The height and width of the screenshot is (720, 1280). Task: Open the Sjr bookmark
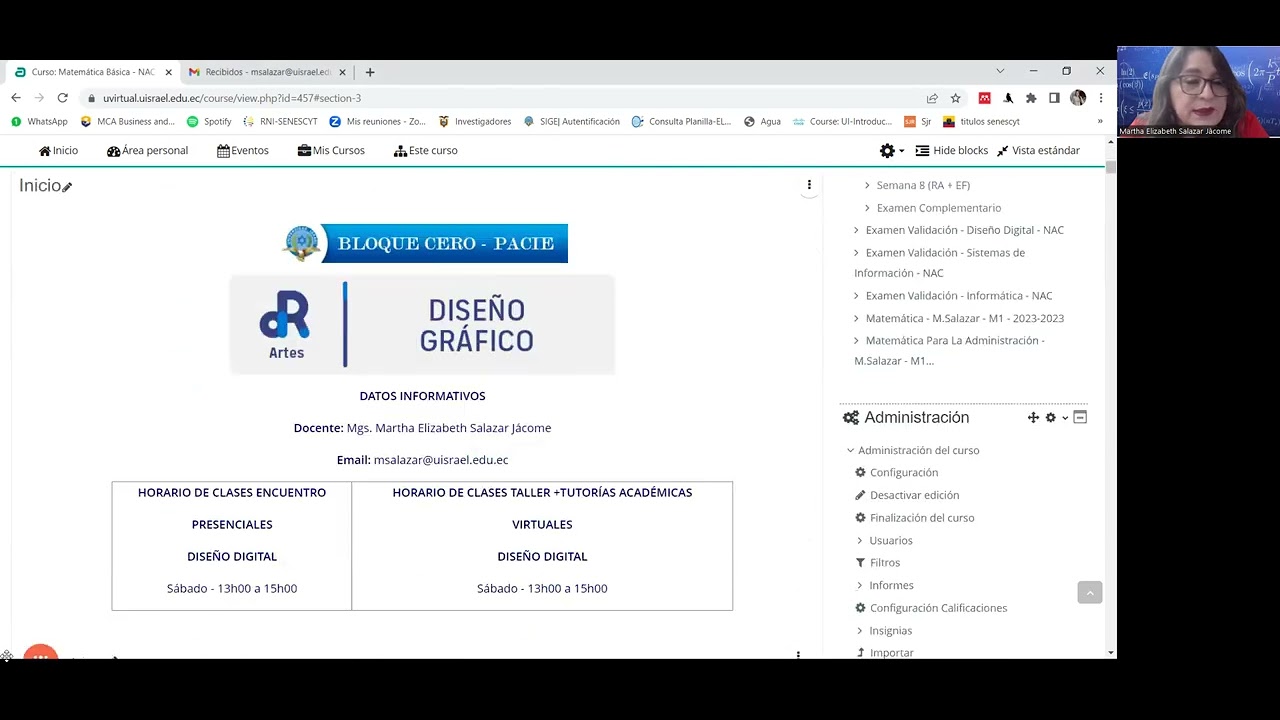pos(917,121)
